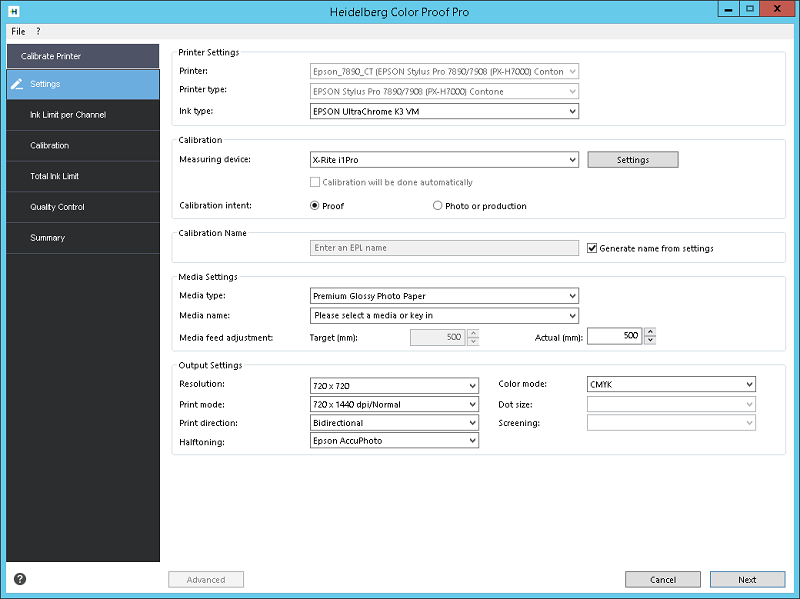Click the Next button
The width and height of the screenshot is (800, 599).
(x=747, y=580)
